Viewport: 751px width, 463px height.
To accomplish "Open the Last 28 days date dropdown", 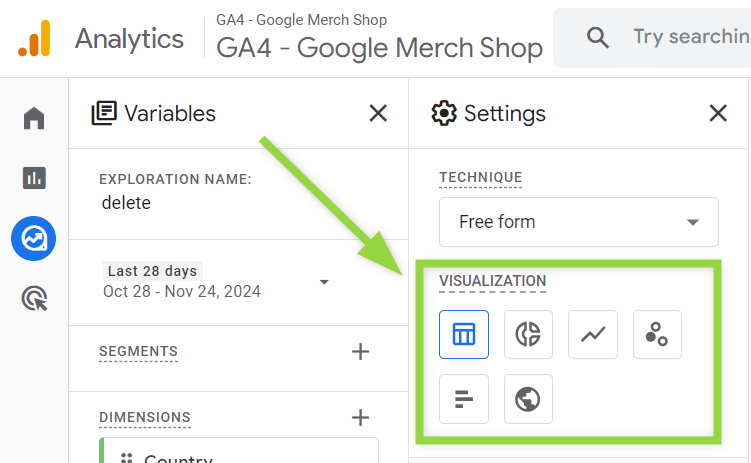I will [x=216, y=282].
